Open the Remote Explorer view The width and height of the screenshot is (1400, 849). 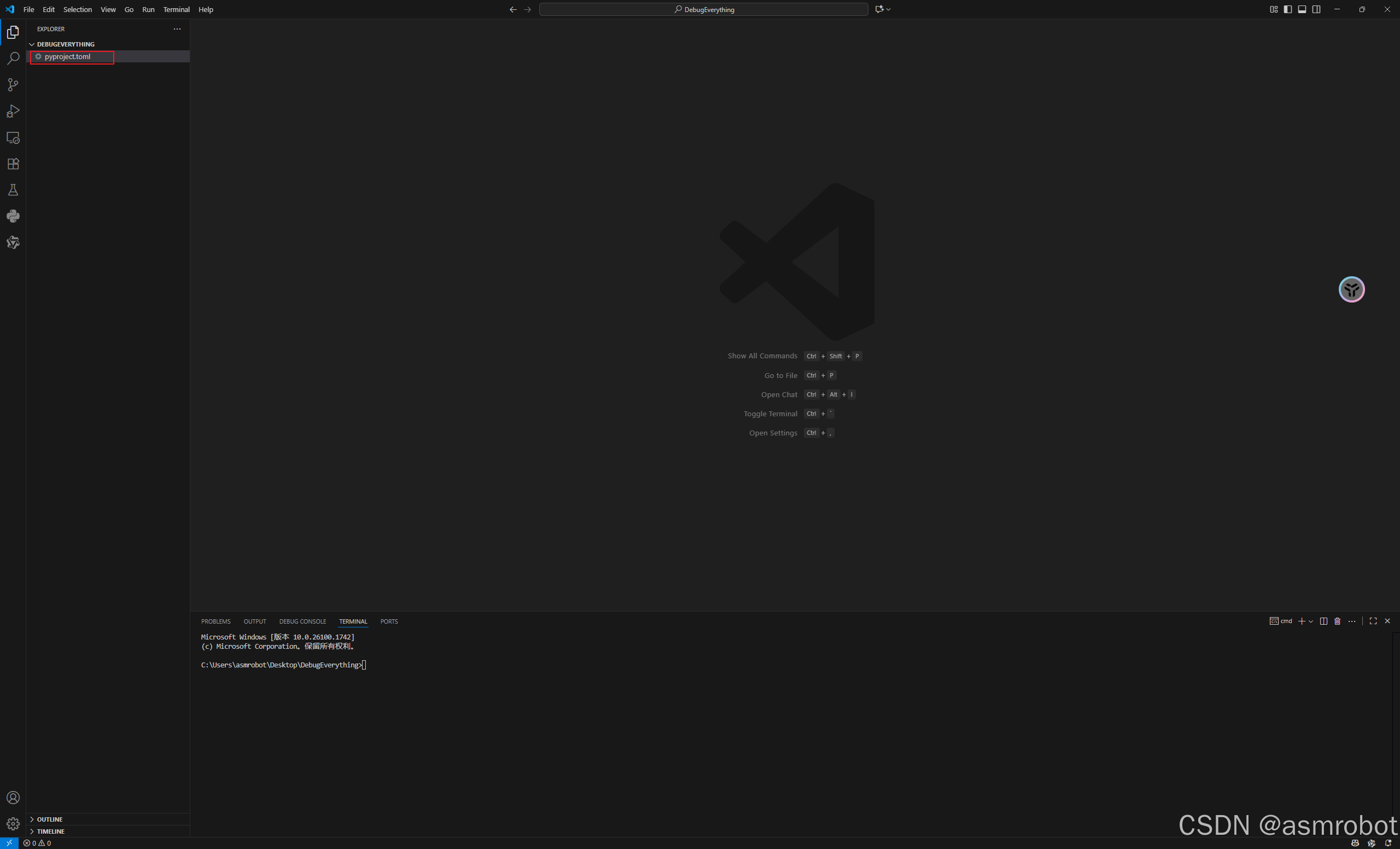click(13, 137)
